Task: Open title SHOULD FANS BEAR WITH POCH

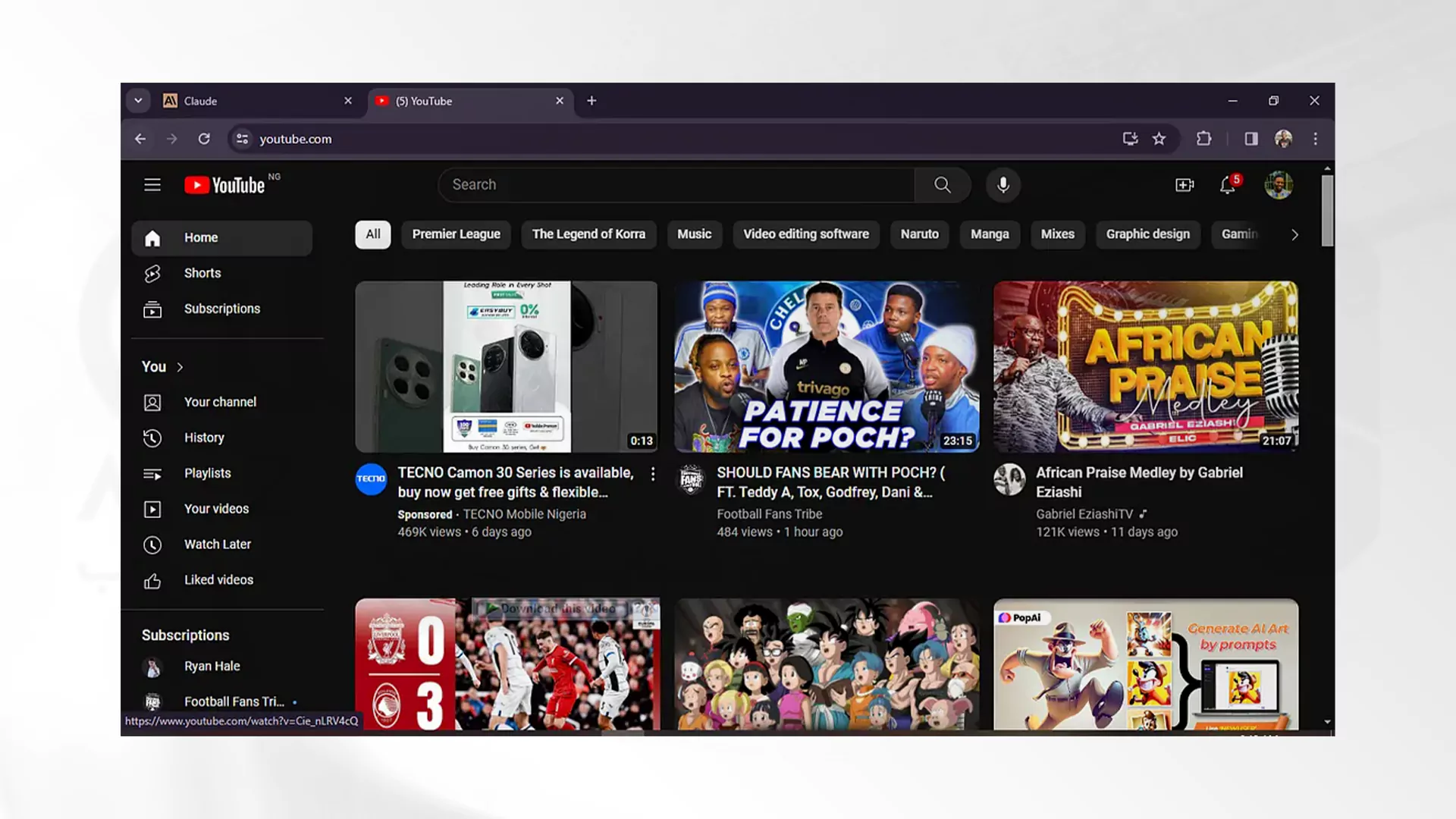Action: tap(831, 482)
